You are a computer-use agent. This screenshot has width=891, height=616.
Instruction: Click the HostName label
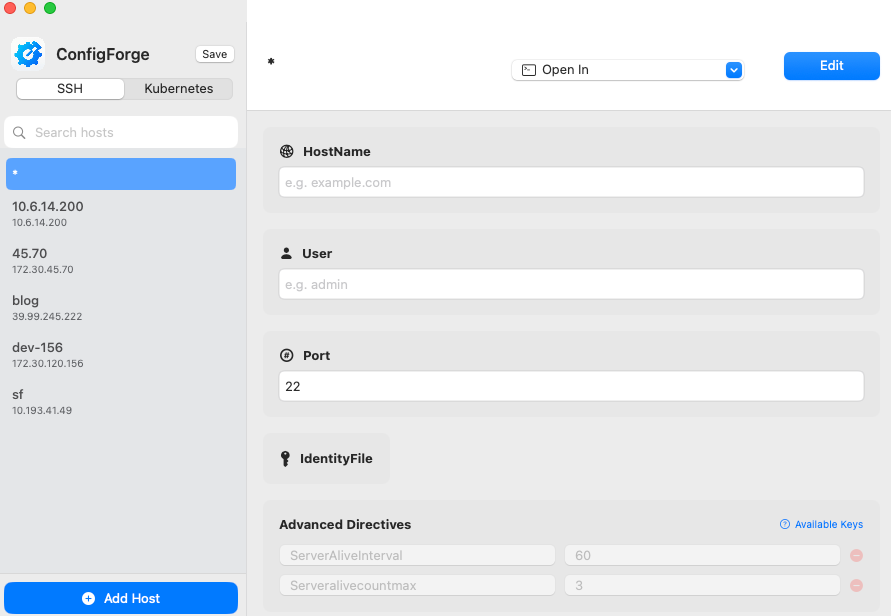337,152
